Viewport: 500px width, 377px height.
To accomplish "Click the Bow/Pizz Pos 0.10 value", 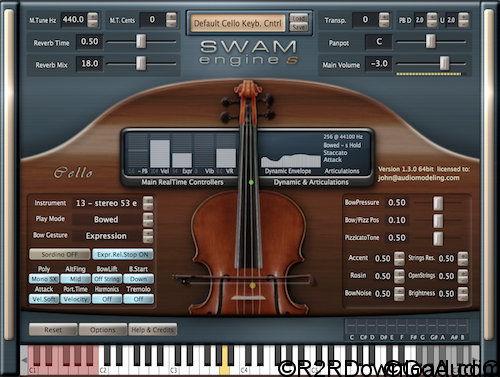I will (397, 220).
